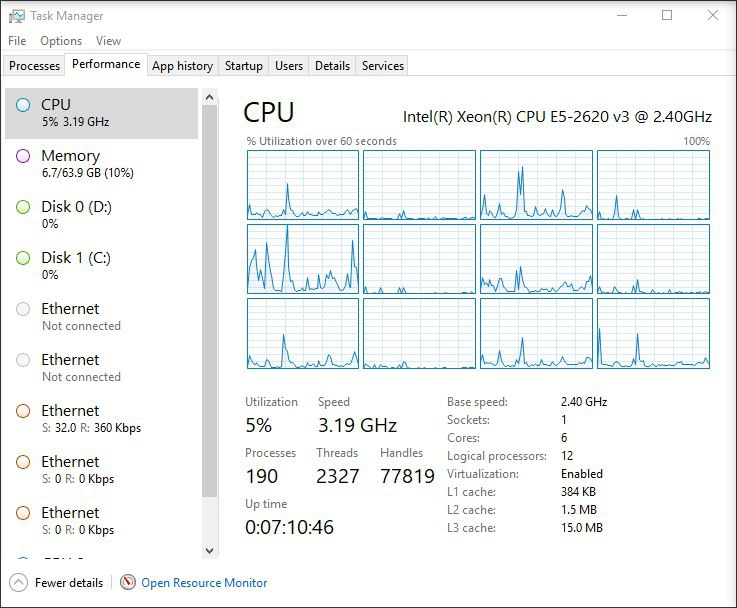The image size is (737, 608).
Task: Select the CPU circle icon in sidebar
Action: (x=23, y=105)
